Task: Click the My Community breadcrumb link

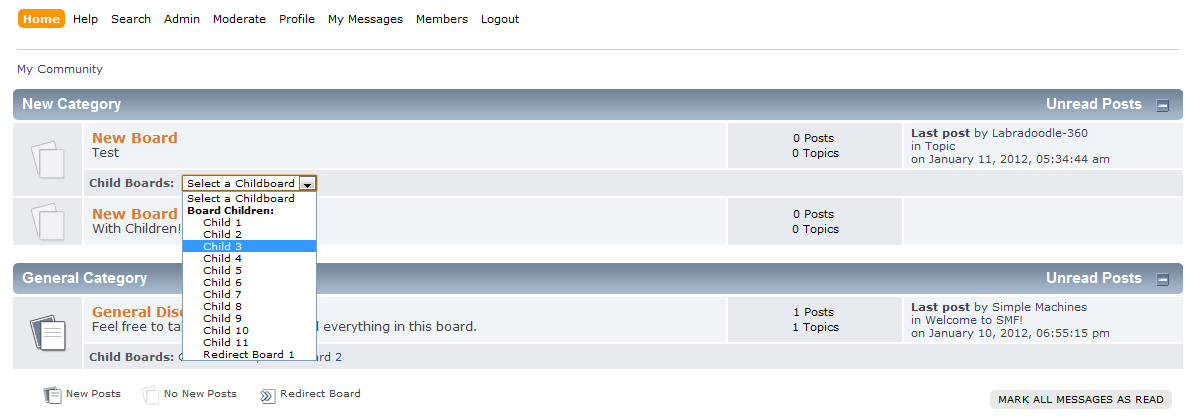Action: 59,69
